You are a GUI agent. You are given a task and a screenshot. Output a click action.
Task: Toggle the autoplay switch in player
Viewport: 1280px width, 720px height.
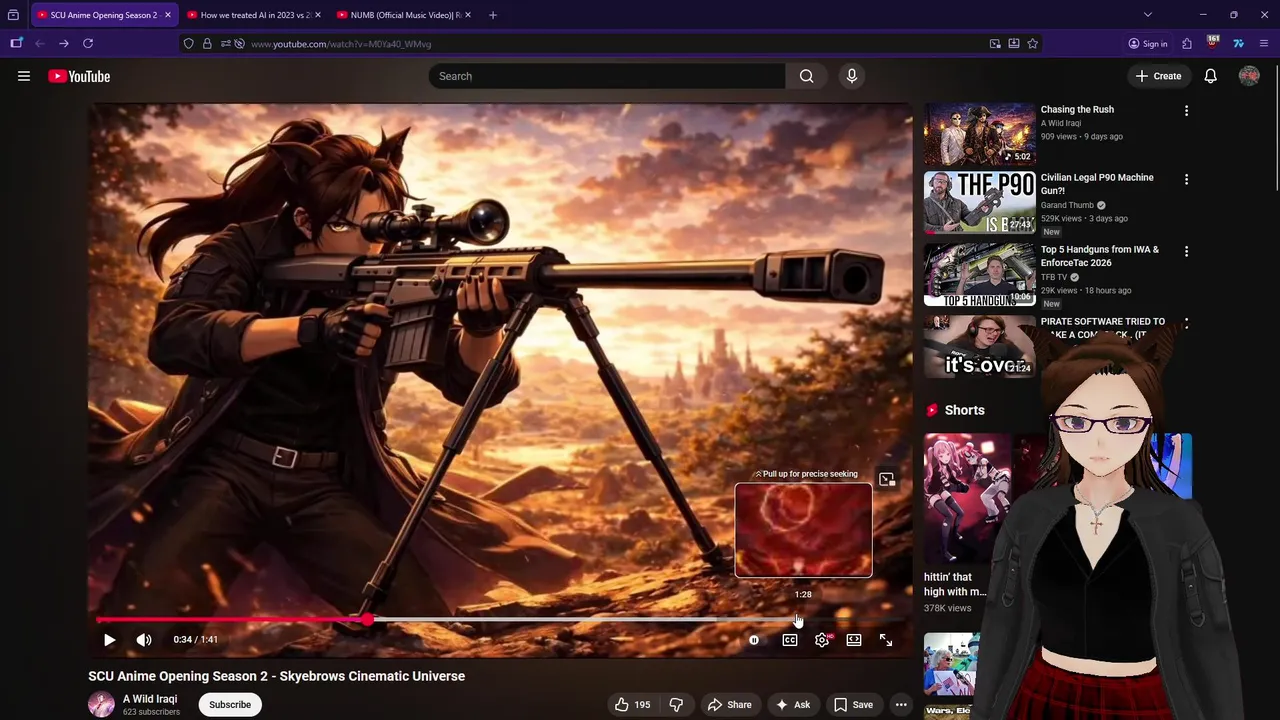754,640
